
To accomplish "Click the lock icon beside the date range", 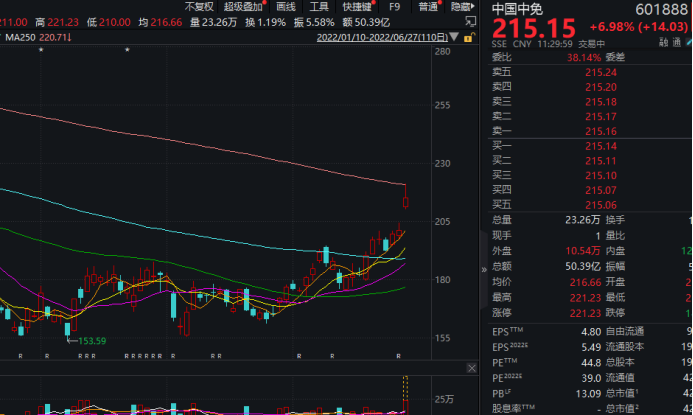I will [470, 37].
